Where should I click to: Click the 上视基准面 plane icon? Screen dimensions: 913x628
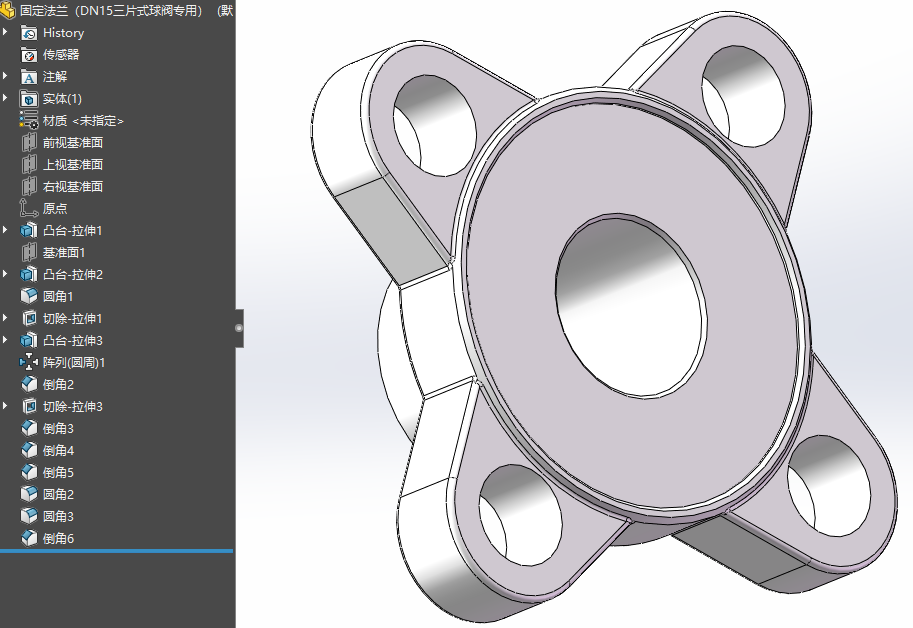click(x=29, y=165)
